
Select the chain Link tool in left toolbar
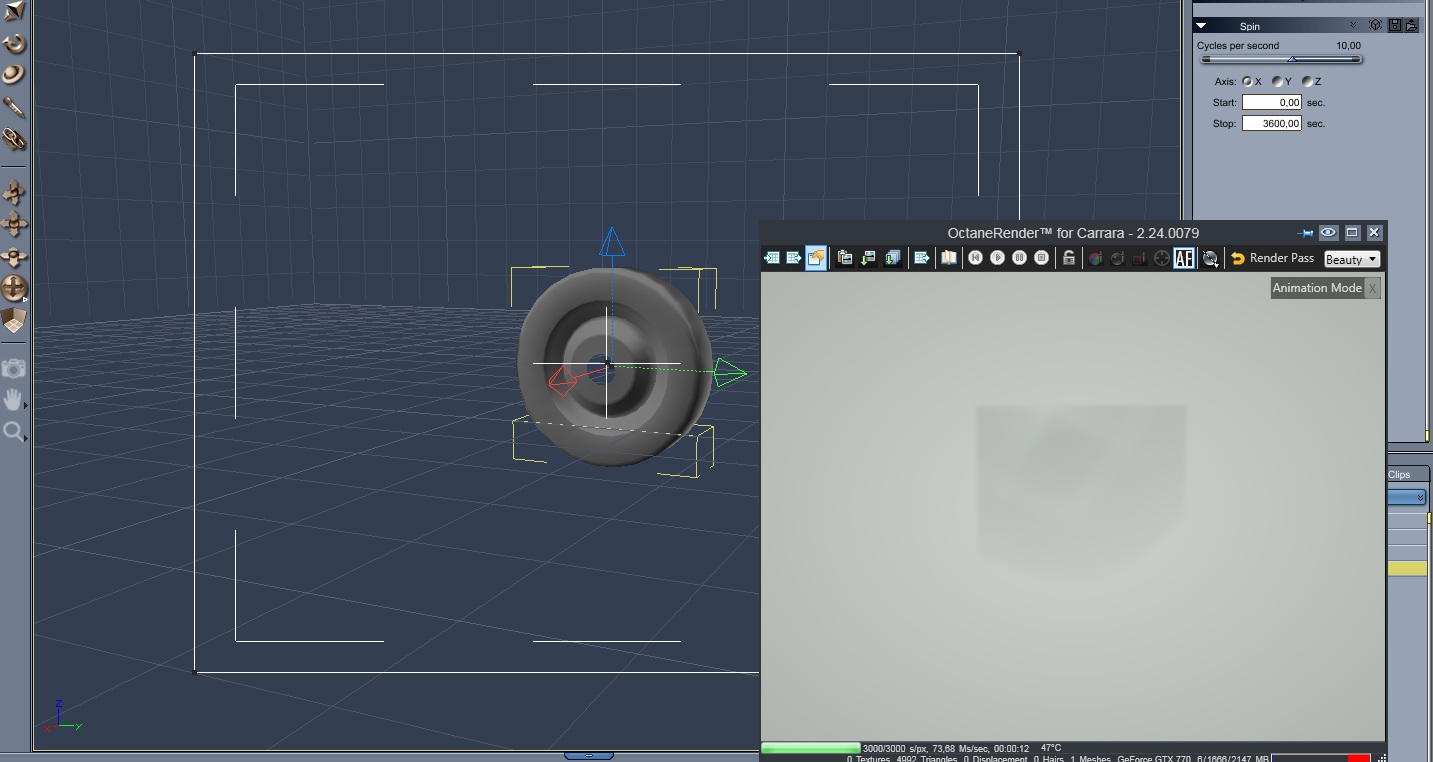pyautogui.click(x=14, y=138)
